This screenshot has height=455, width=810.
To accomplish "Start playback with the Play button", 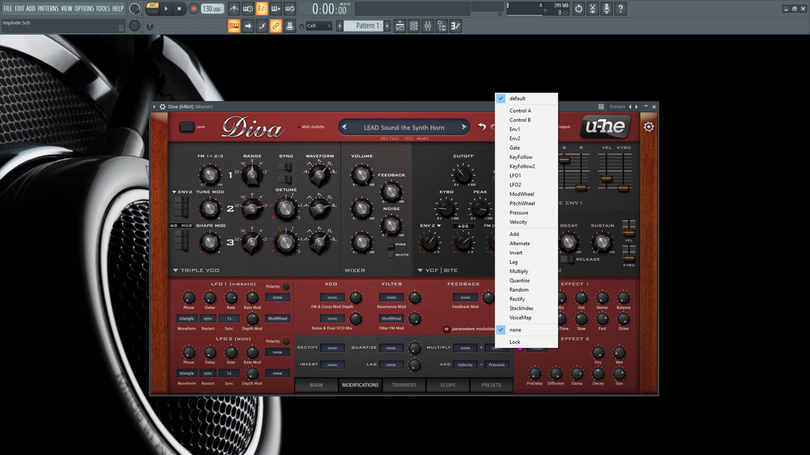I will 166,9.
